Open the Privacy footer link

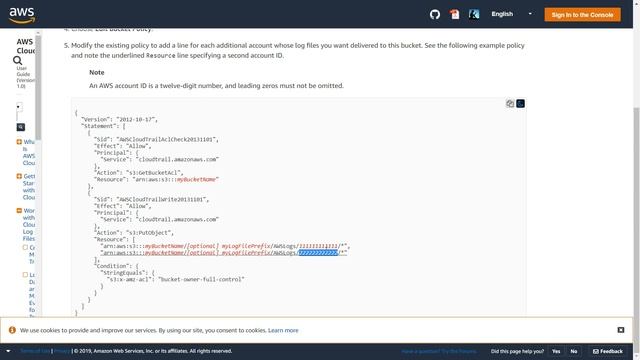click(62, 351)
